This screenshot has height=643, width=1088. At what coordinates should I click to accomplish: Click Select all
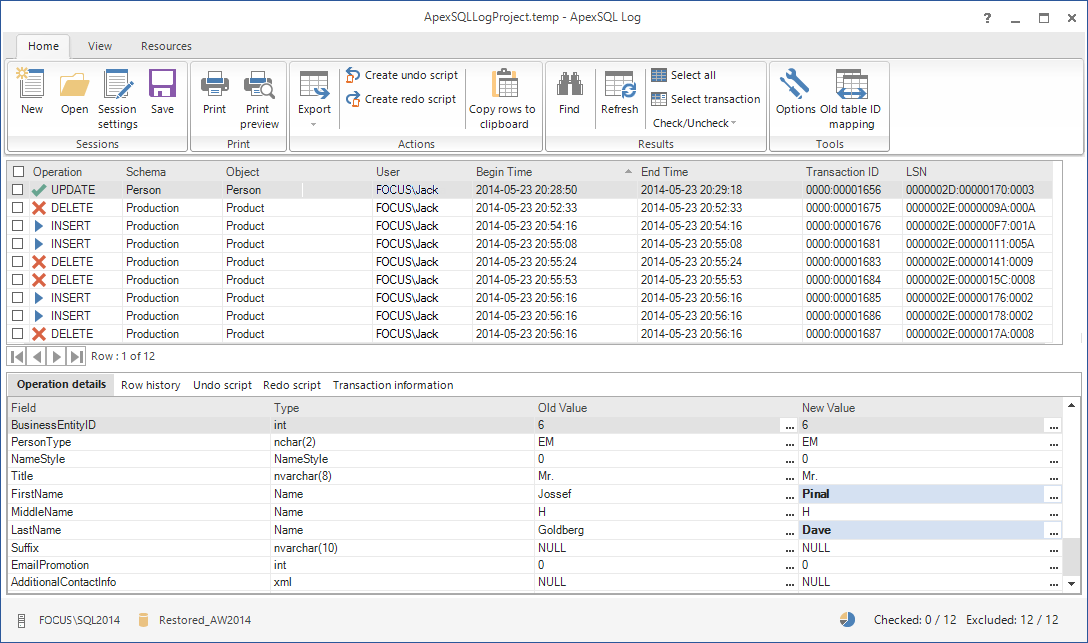[x=683, y=75]
